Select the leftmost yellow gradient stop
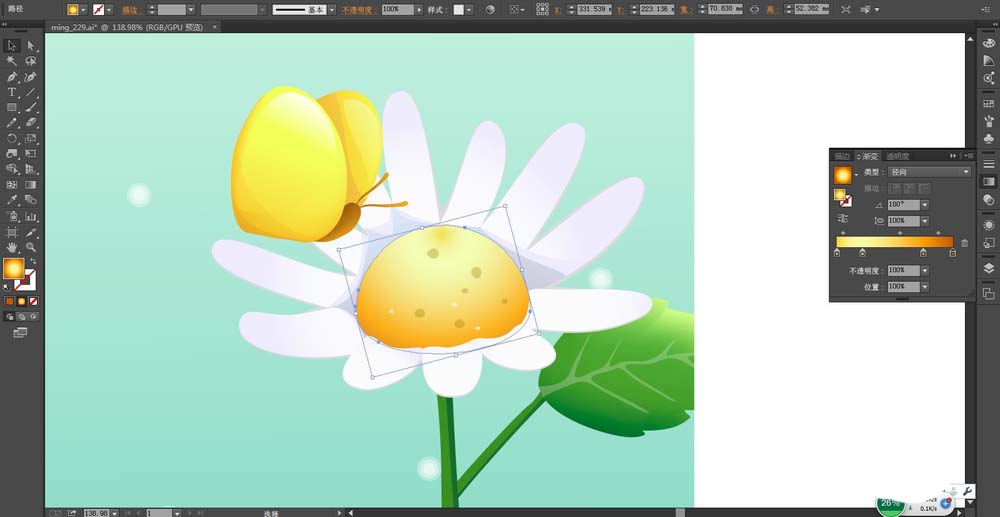 coord(837,253)
